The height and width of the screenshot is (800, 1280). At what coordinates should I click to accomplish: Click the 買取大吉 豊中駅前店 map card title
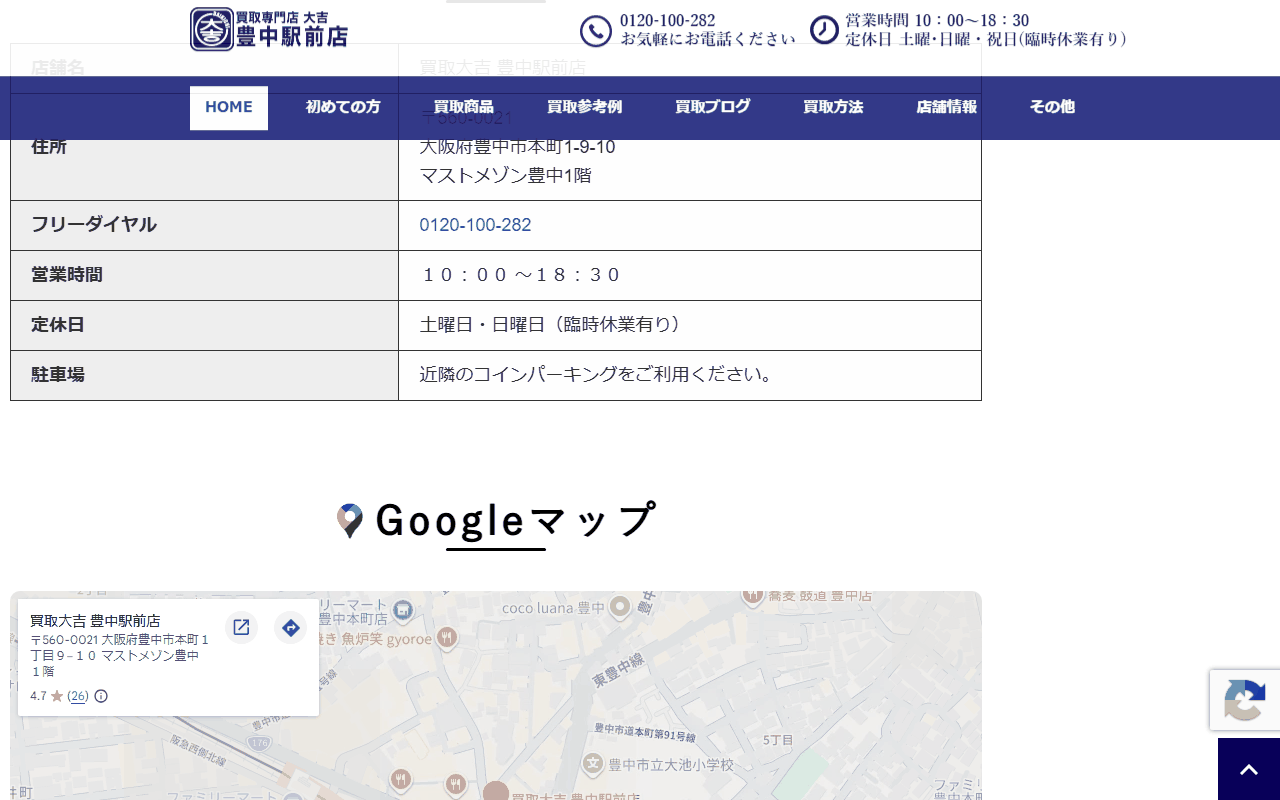[95, 621]
